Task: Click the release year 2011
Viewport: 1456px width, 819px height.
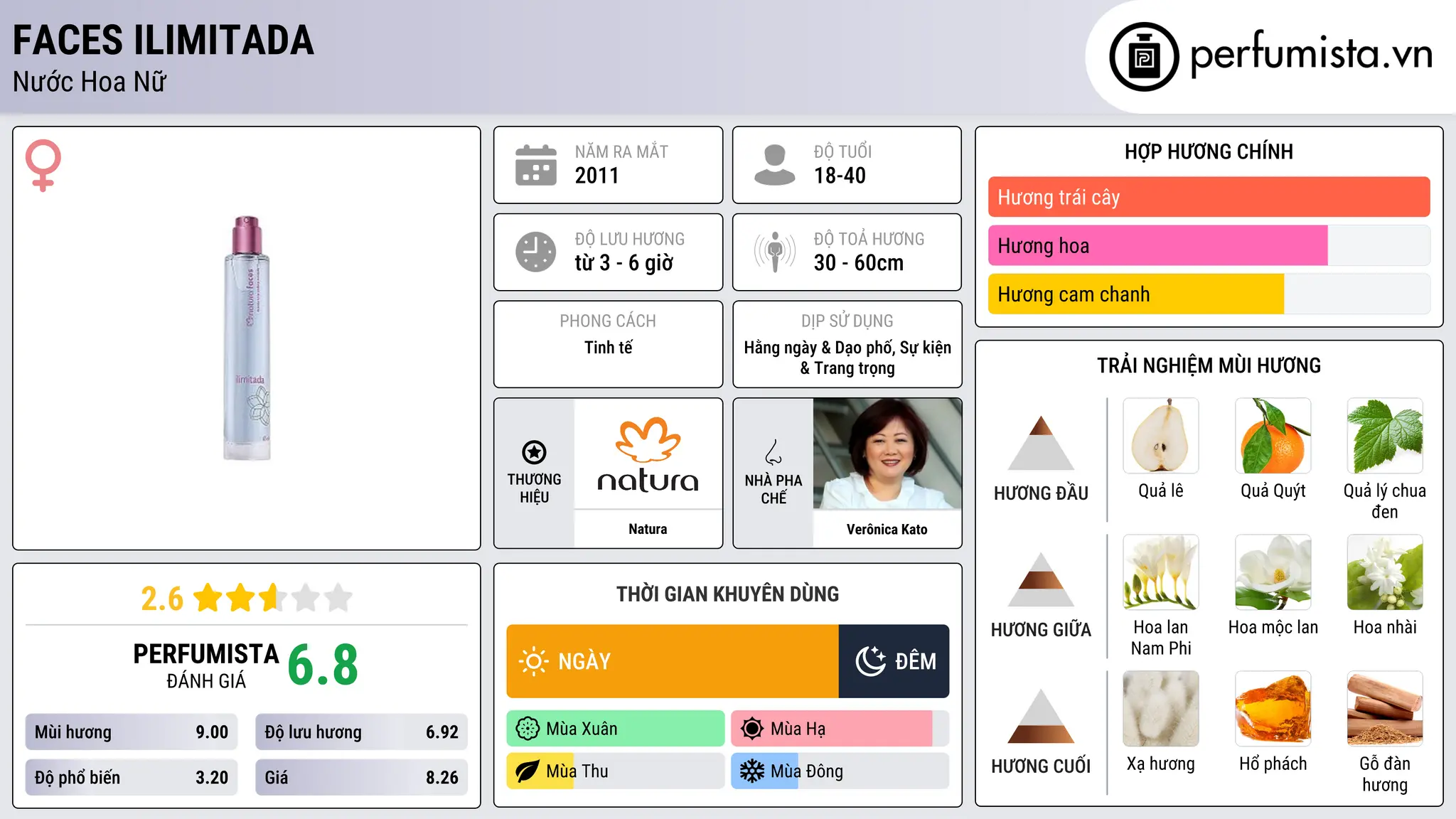Action: [597, 176]
